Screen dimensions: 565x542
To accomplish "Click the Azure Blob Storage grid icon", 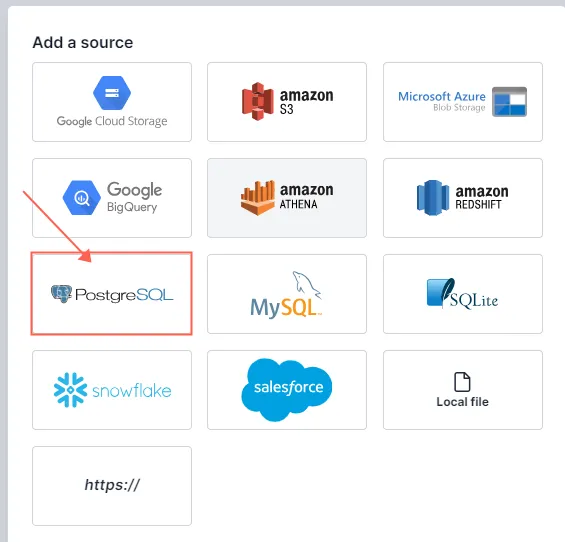I will click(509, 102).
